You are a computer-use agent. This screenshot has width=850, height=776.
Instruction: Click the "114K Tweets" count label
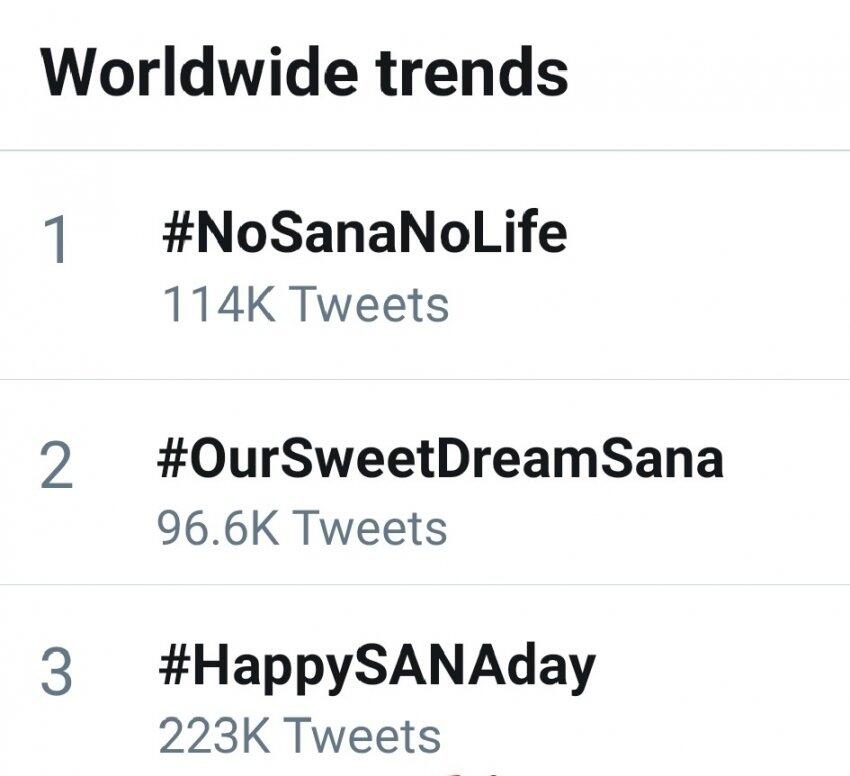coord(305,304)
